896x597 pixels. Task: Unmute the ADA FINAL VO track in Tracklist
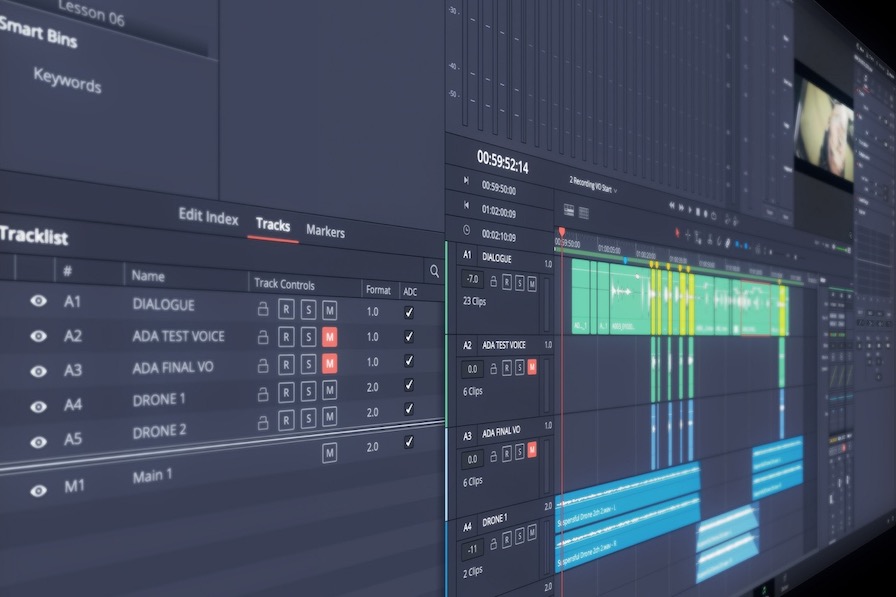point(330,363)
